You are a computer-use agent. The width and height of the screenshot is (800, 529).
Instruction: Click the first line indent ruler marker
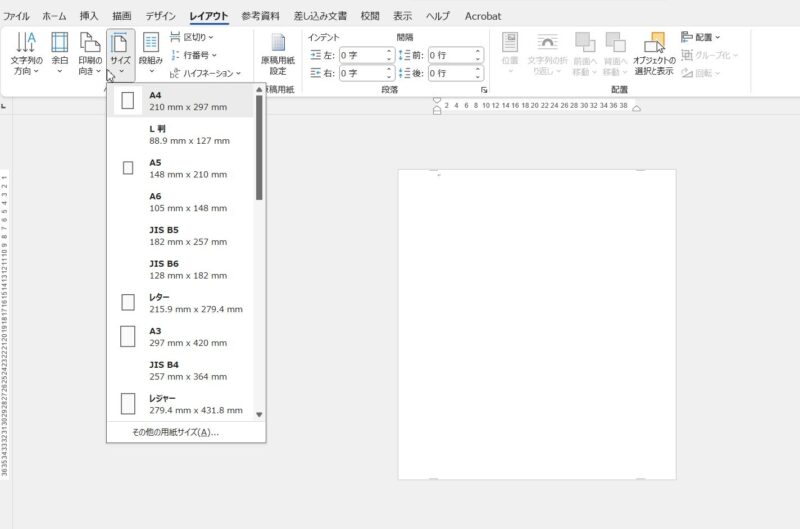437,100
